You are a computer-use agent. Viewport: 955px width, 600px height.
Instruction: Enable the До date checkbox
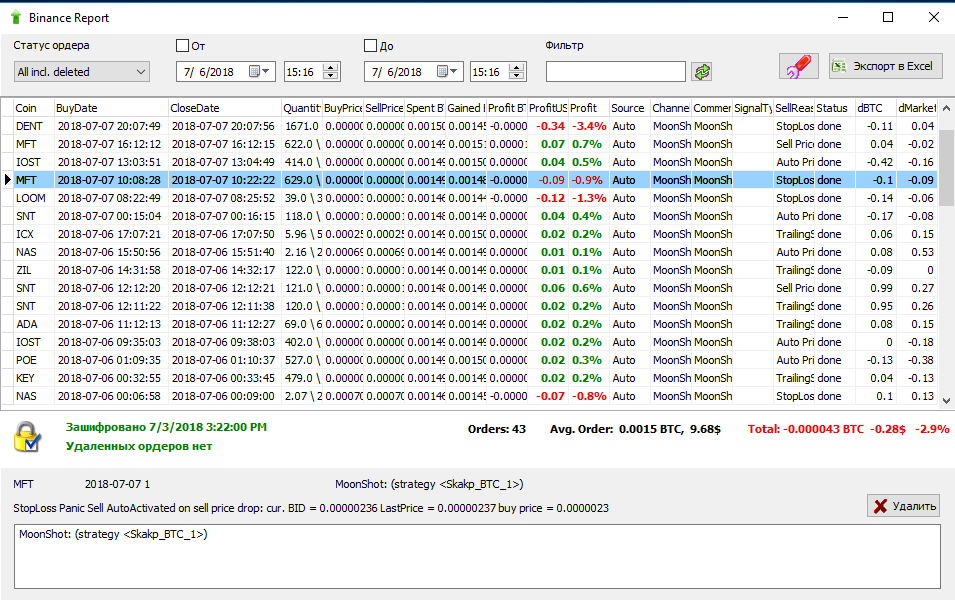[x=370, y=45]
